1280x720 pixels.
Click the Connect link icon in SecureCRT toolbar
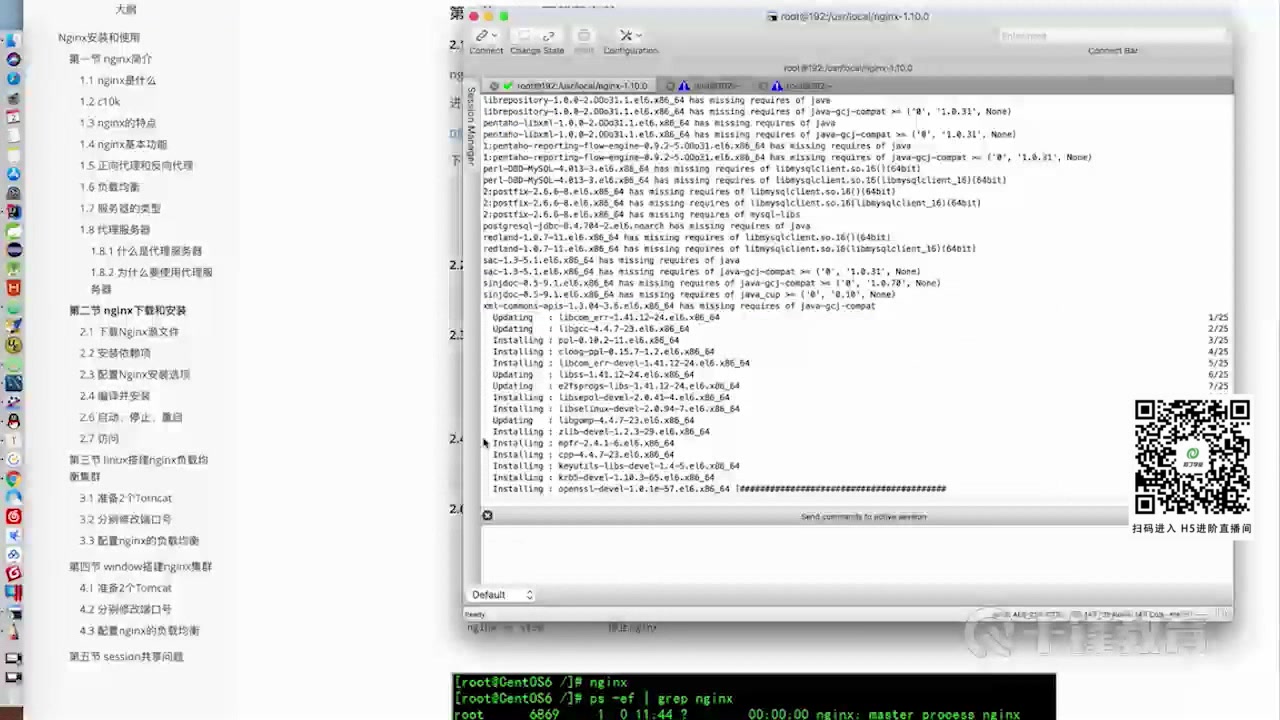[481, 36]
